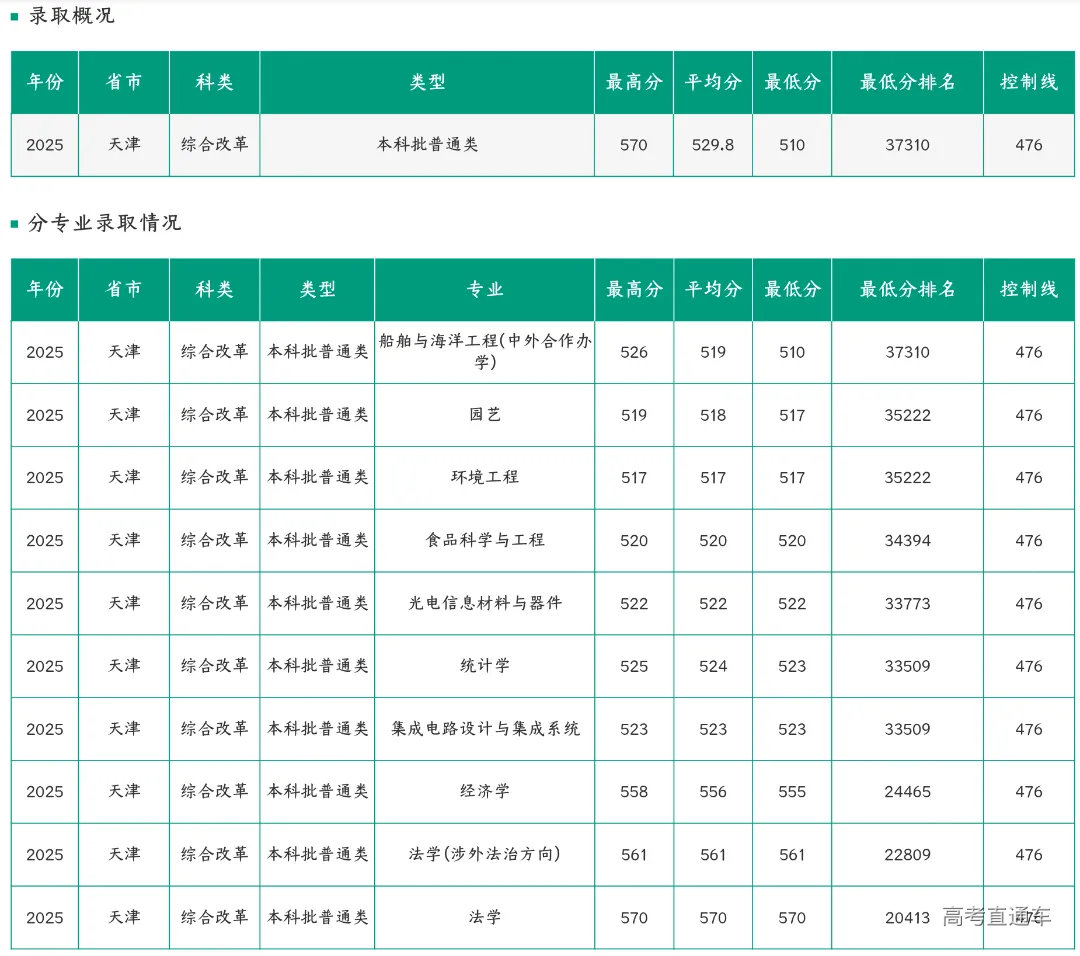The image size is (1080, 956).
Task: Click the green square bullet beside 分专业录取情况
Action: [13, 224]
